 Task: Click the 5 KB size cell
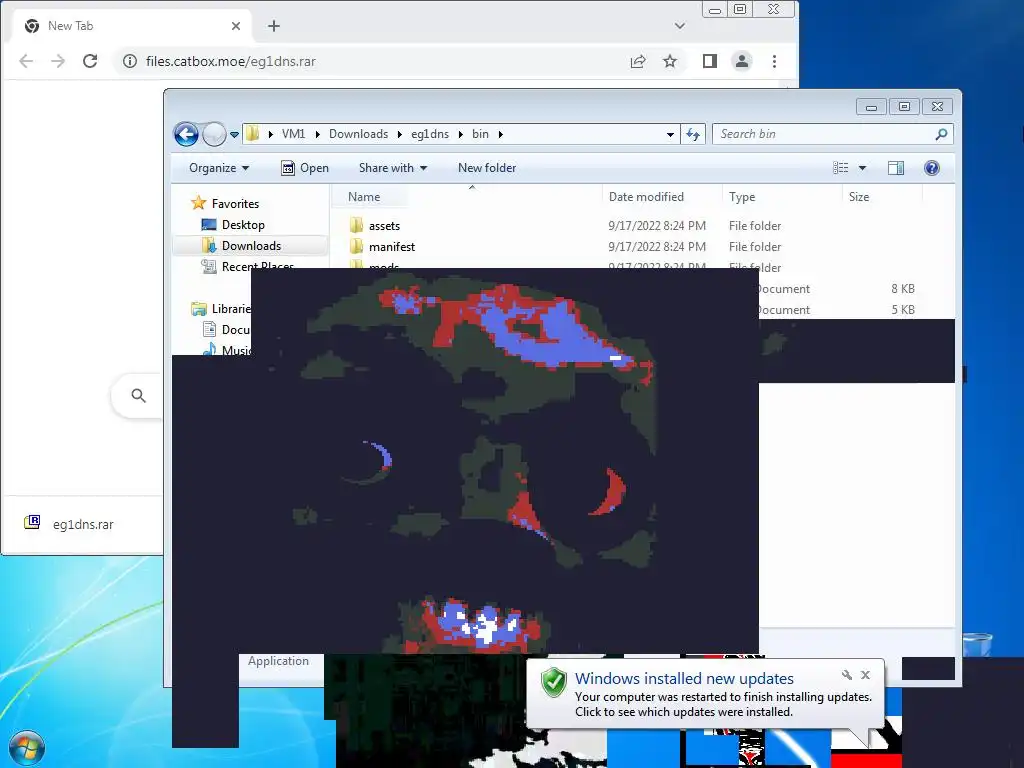[x=903, y=310]
